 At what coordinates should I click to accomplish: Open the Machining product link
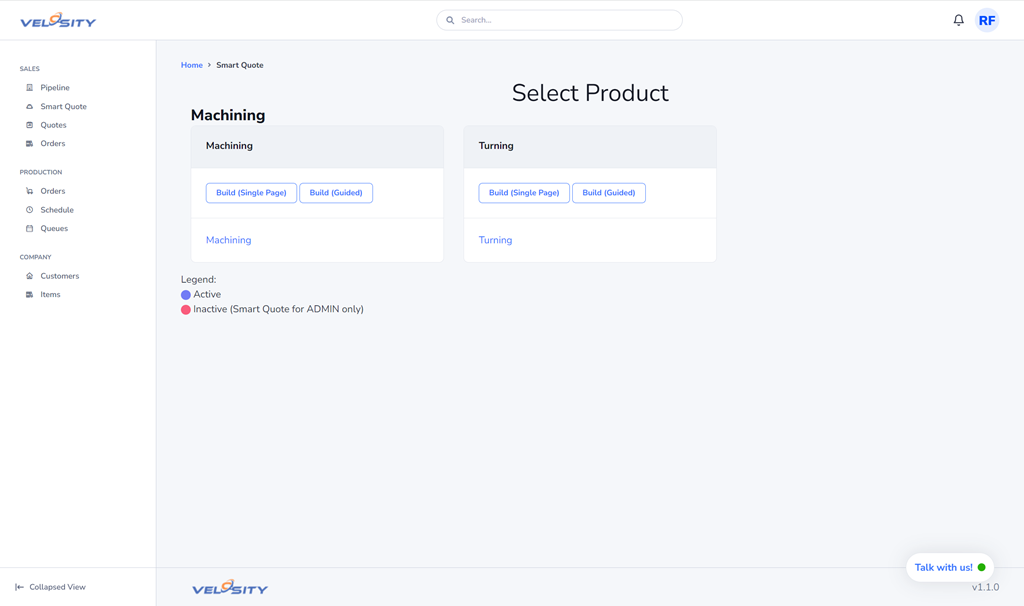[x=228, y=240]
